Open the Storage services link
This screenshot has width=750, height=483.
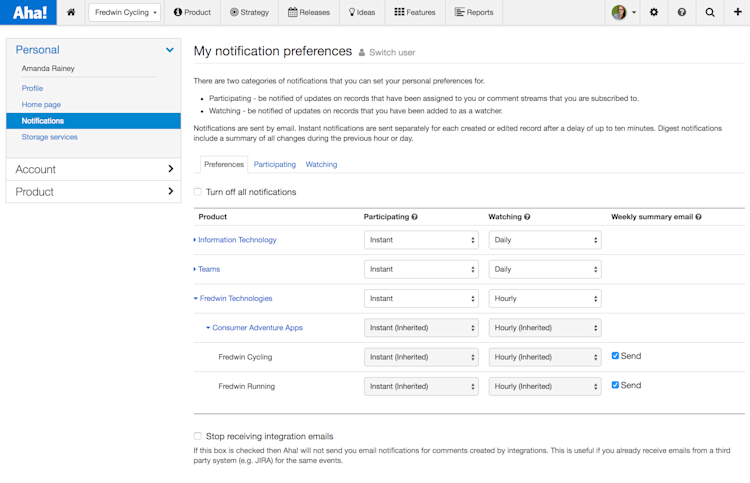pos(50,137)
